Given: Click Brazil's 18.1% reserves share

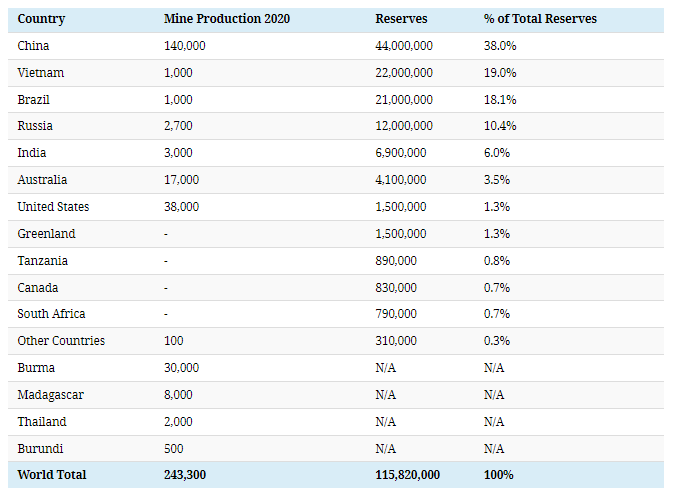Looking at the screenshot, I should tap(499, 100).
